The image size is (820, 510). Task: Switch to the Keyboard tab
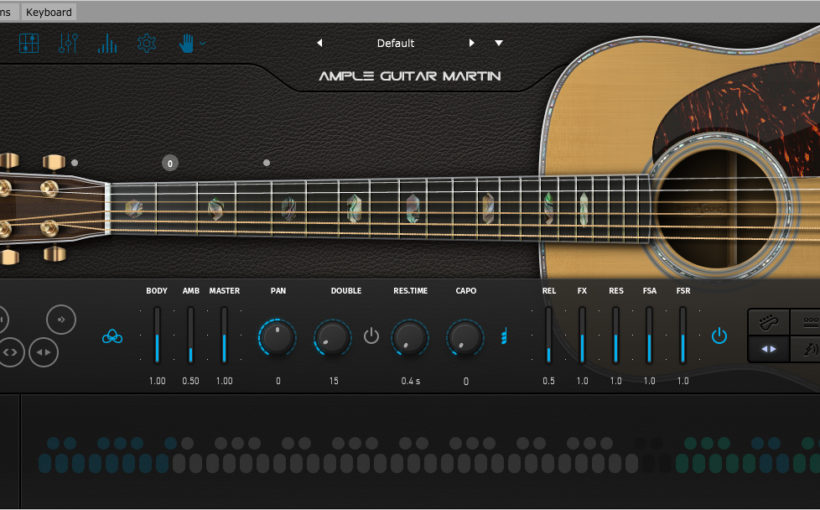pyautogui.click(x=49, y=12)
